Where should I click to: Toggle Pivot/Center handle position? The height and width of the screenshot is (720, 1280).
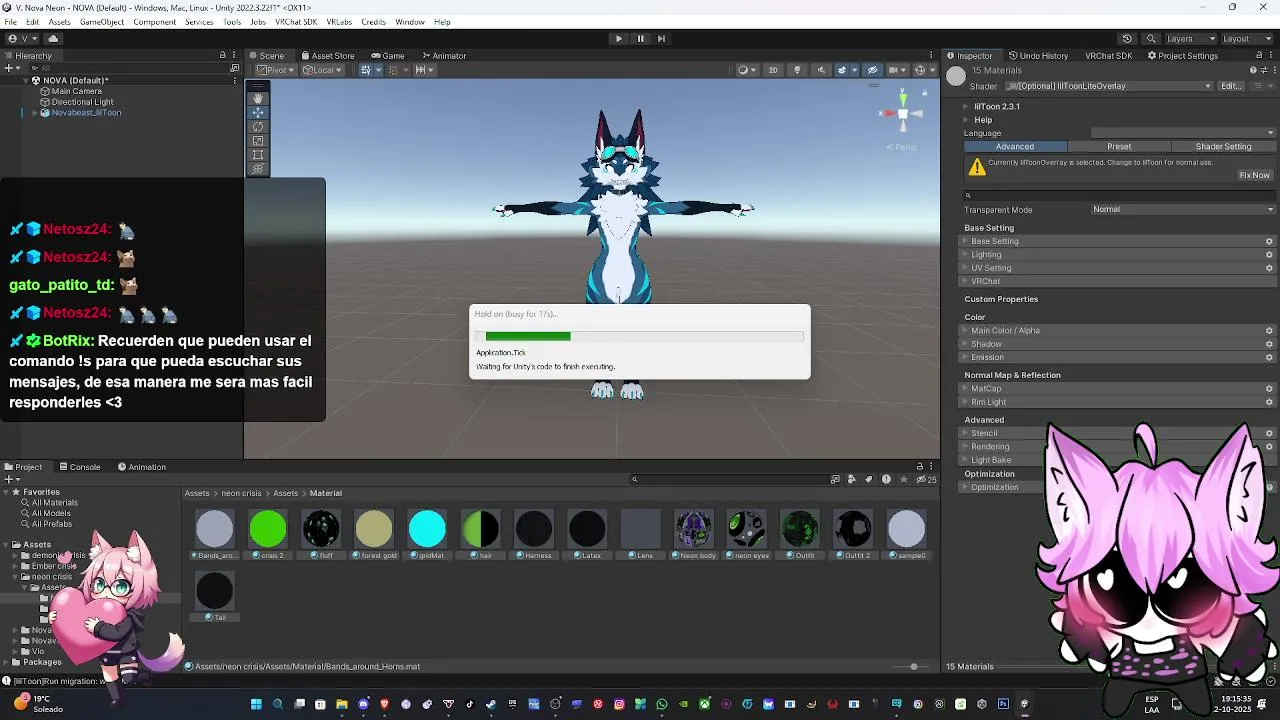276,70
